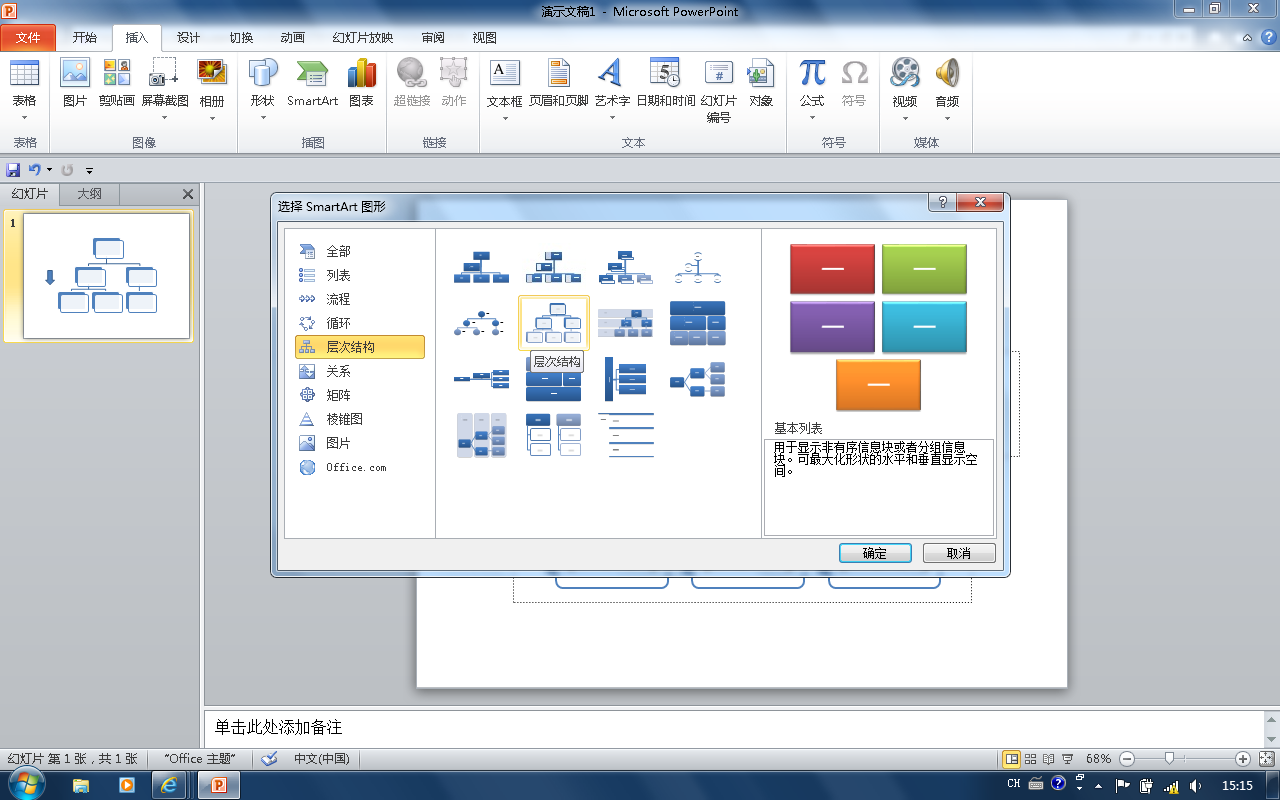Cancel the SmartArt dialog with 取消
This screenshot has height=800, width=1280.
pyautogui.click(x=959, y=553)
